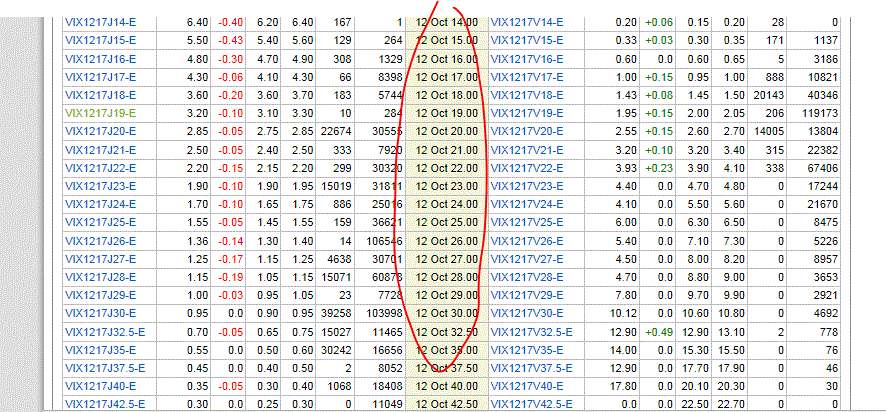Open the VIX1217V42.5-E put option link
Screen dimensions: 886x412
click(531, 405)
